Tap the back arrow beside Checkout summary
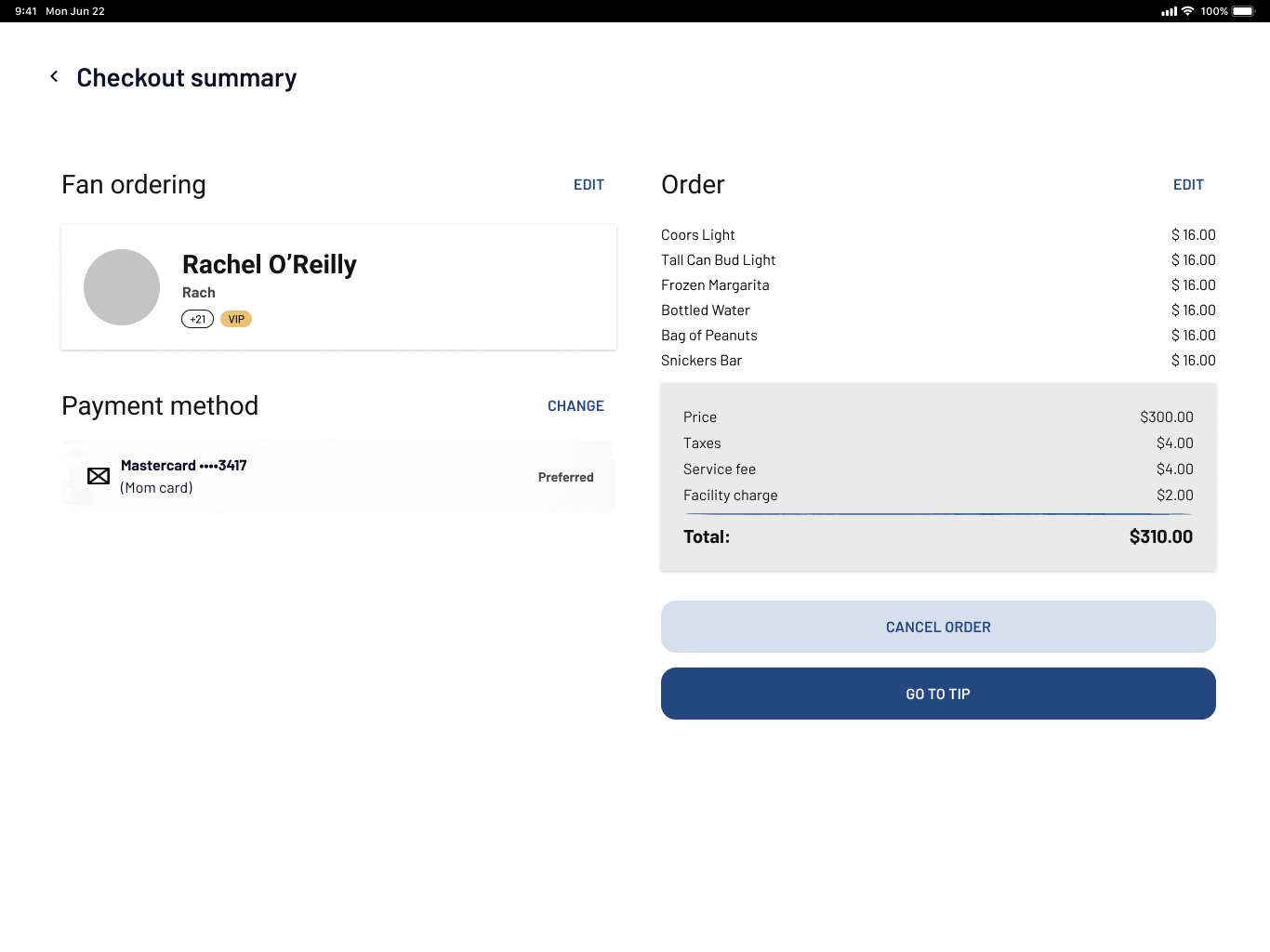This screenshot has height=952, width=1270. [54, 77]
